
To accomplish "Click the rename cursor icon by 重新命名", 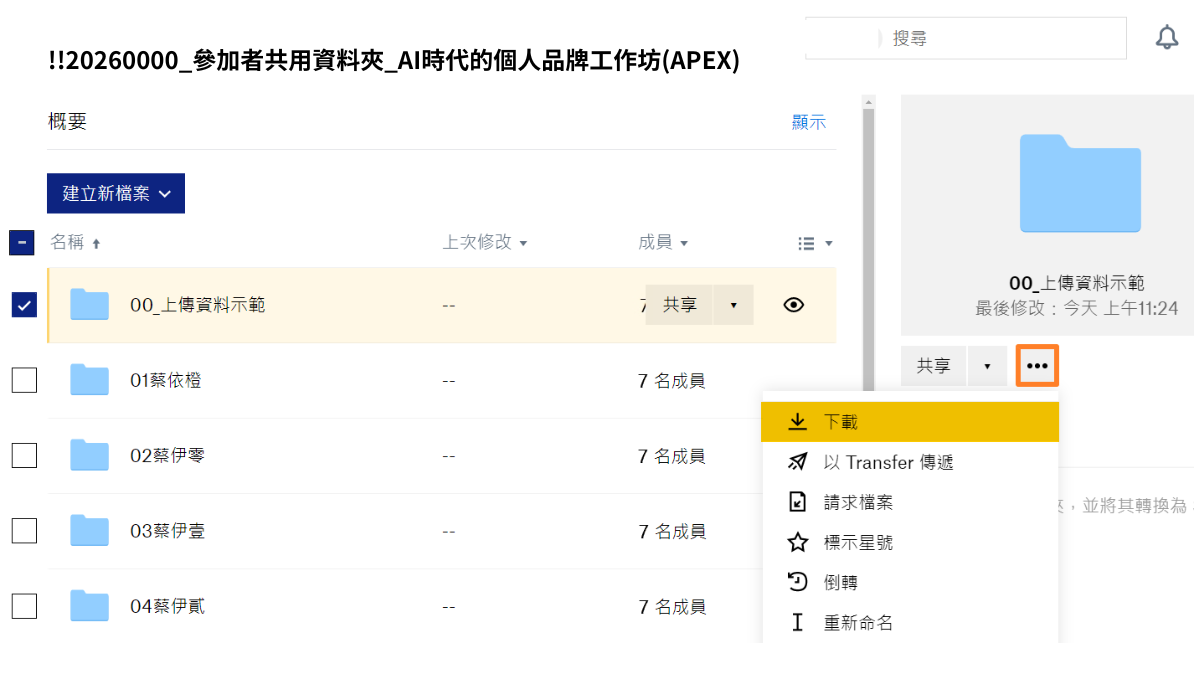I will [797, 623].
